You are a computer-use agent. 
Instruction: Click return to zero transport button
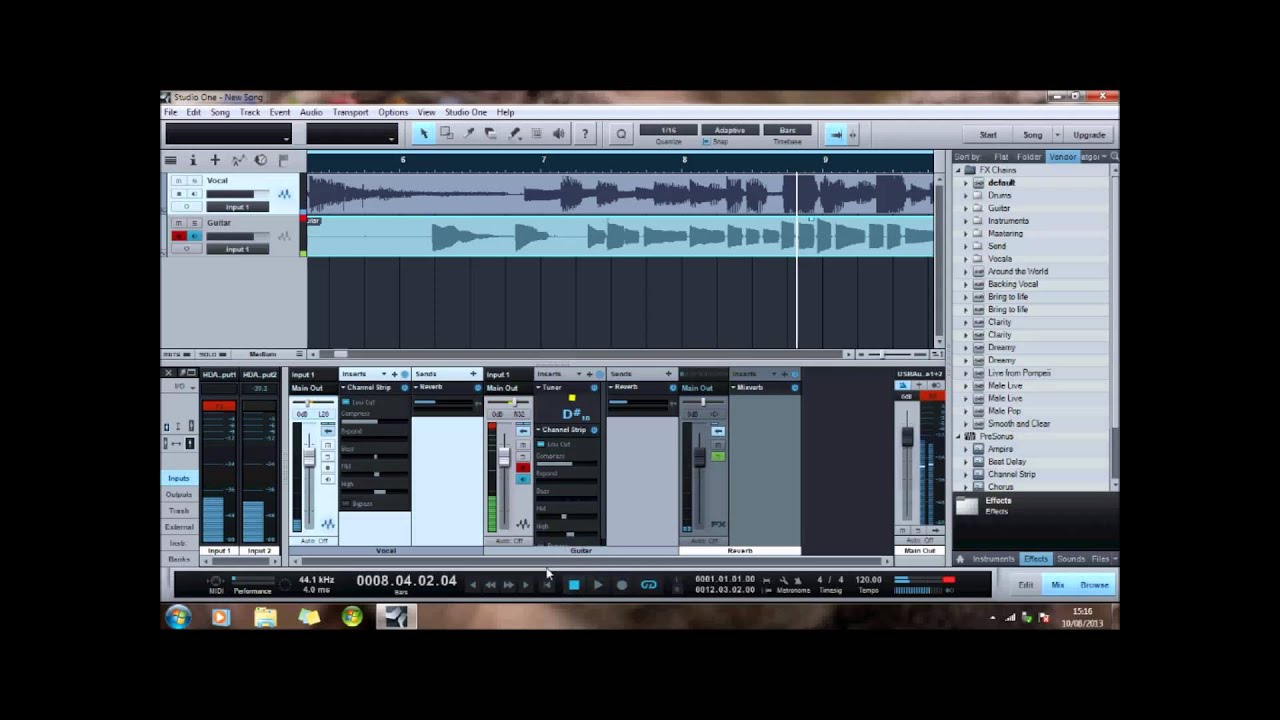tap(547, 585)
